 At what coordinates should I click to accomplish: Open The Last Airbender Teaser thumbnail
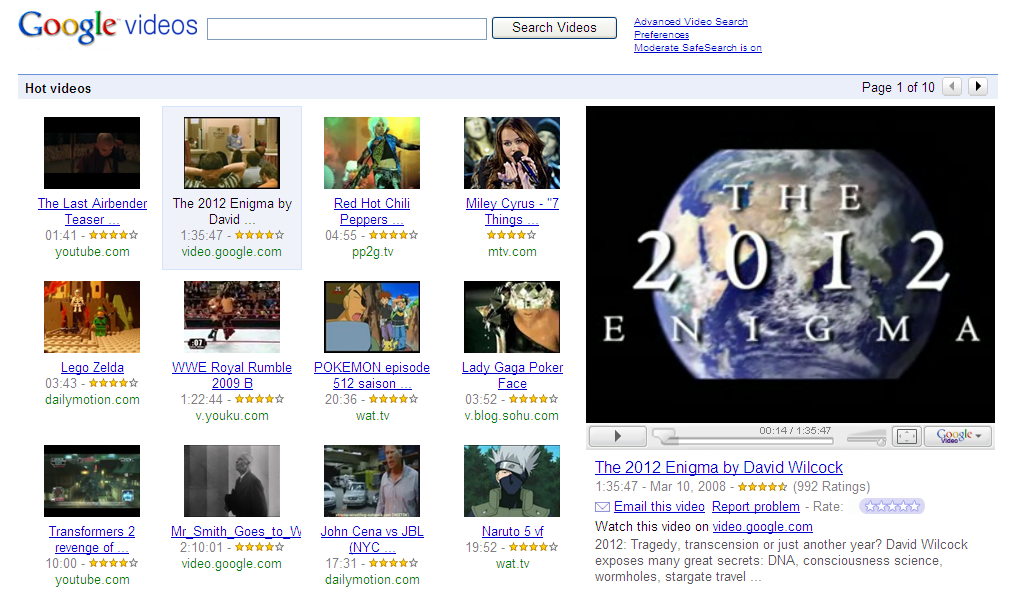[x=92, y=153]
